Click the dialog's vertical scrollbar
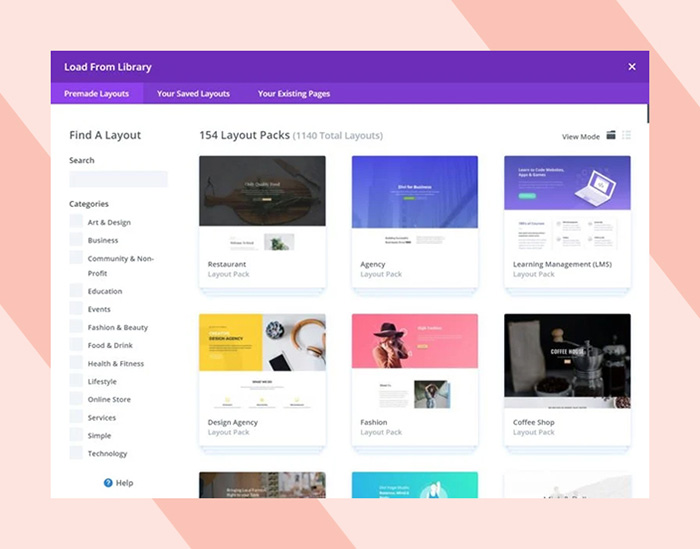The height and width of the screenshot is (549, 700). click(x=648, y=113)
